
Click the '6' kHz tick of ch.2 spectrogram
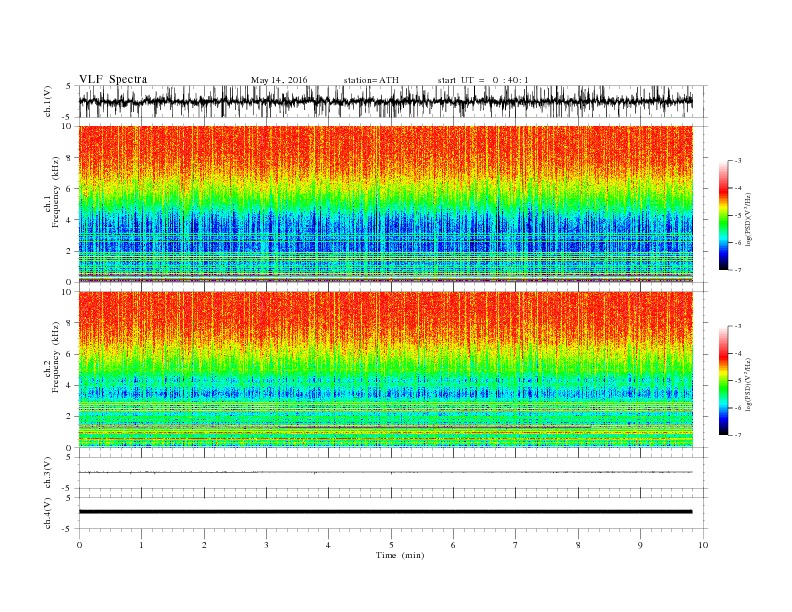point(69,354)
